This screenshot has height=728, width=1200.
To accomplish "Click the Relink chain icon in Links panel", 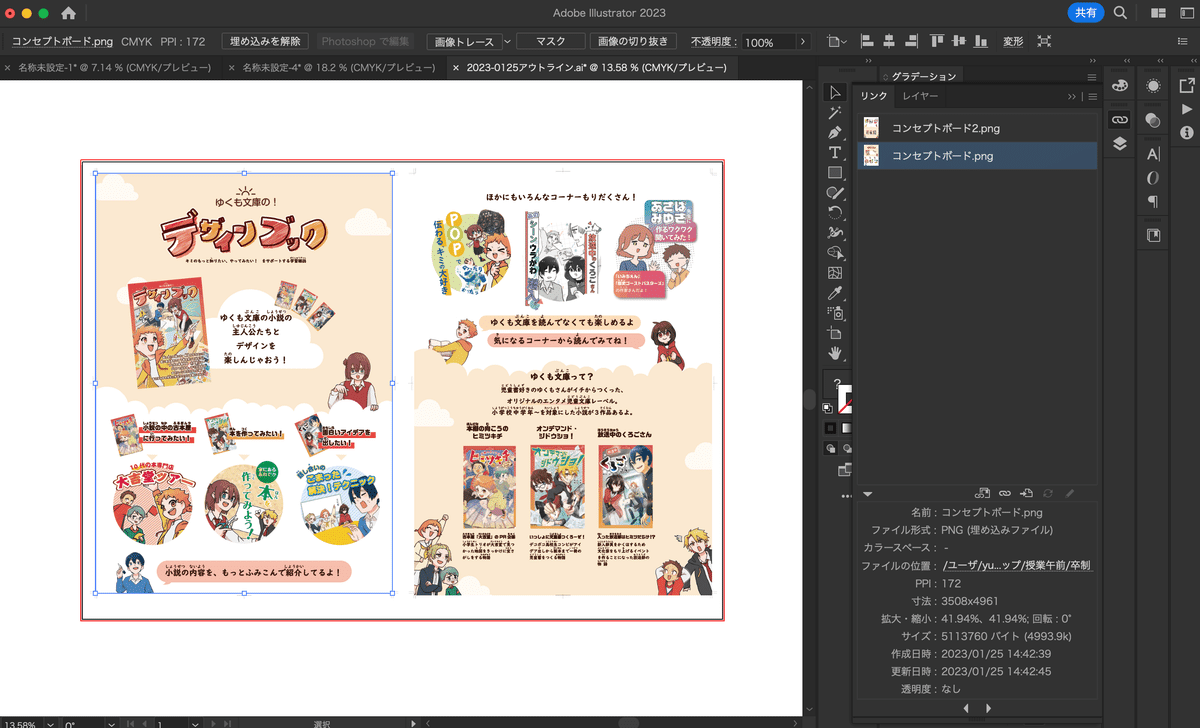I will 1004,493.
